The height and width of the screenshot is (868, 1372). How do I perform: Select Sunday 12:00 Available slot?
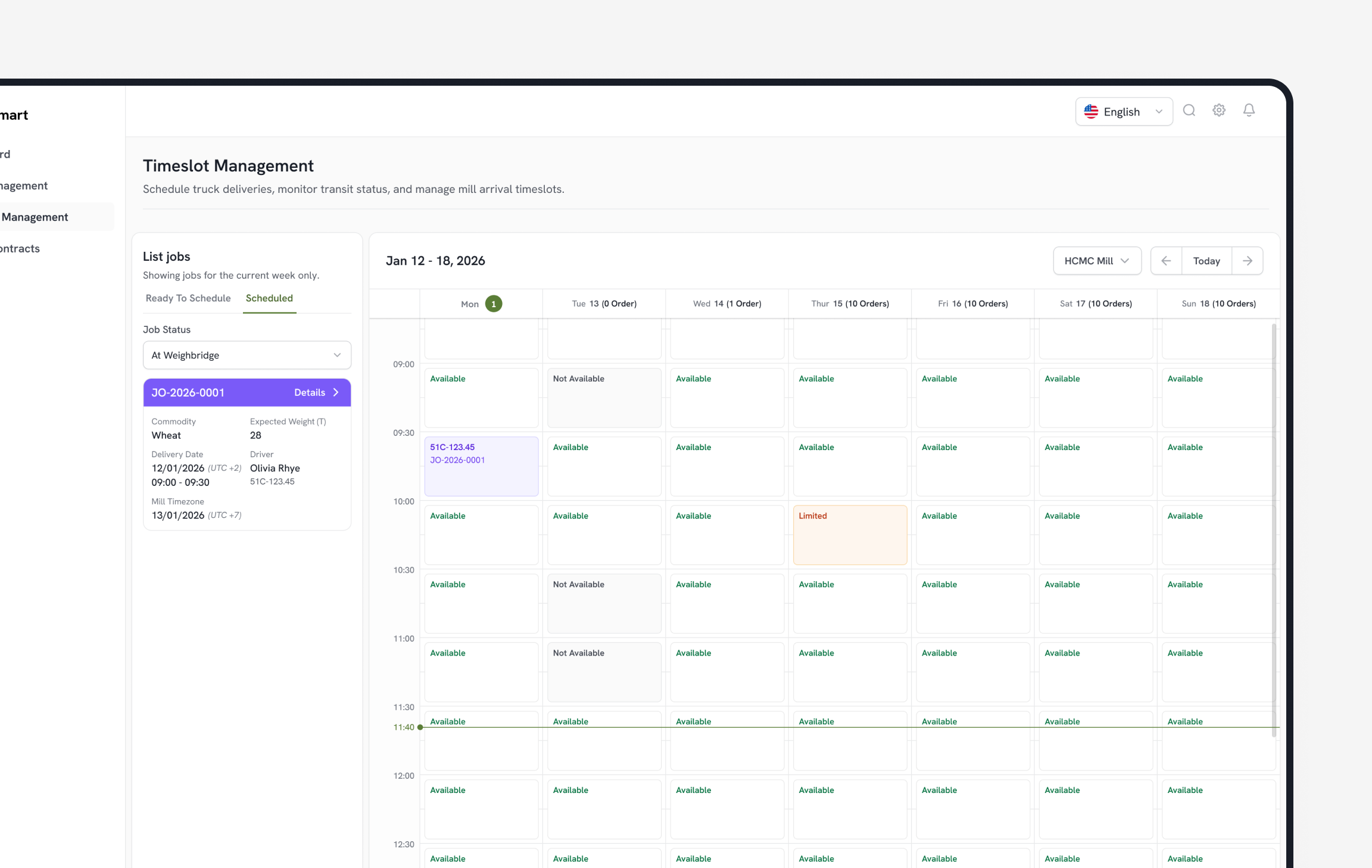click(x=1218, y=809)
